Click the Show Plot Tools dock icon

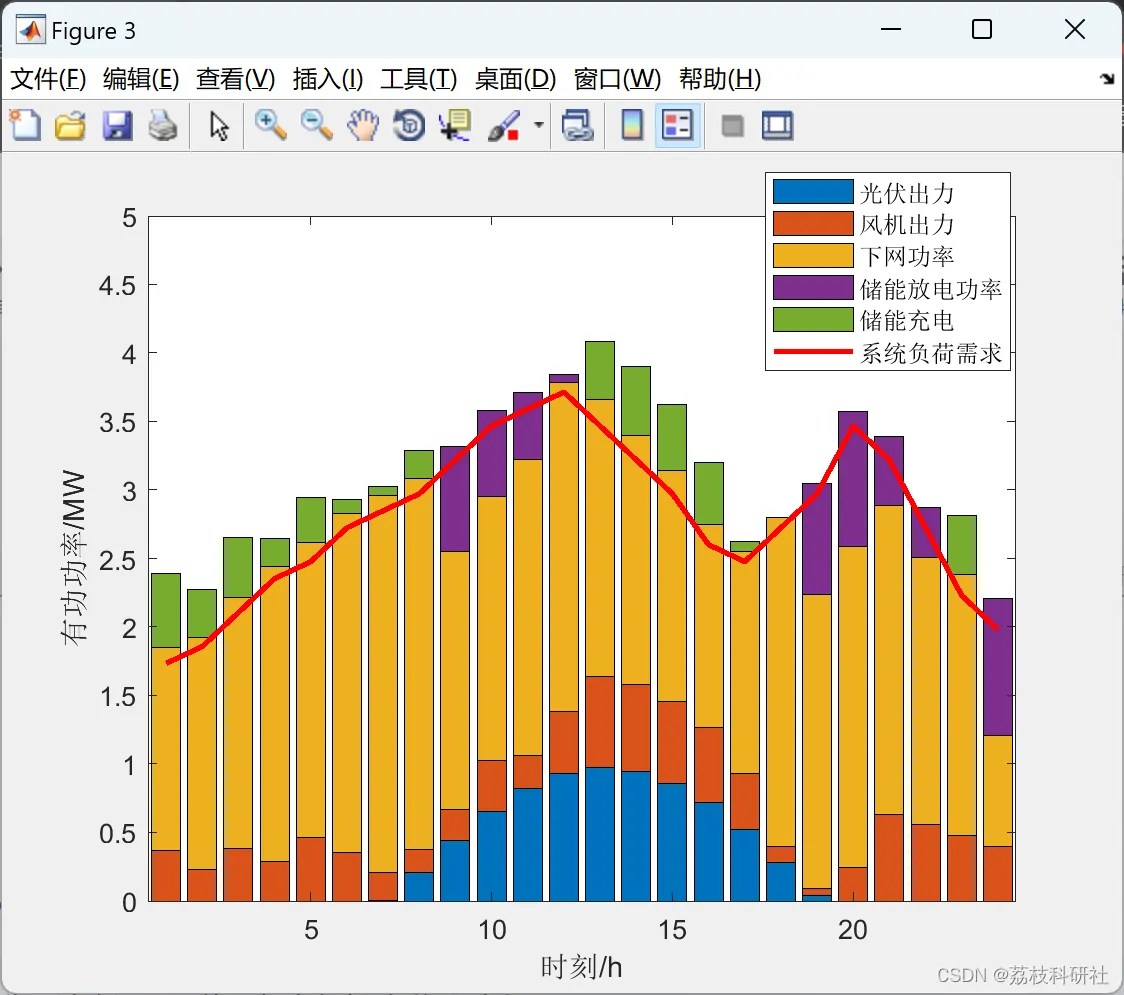[777, 125]
